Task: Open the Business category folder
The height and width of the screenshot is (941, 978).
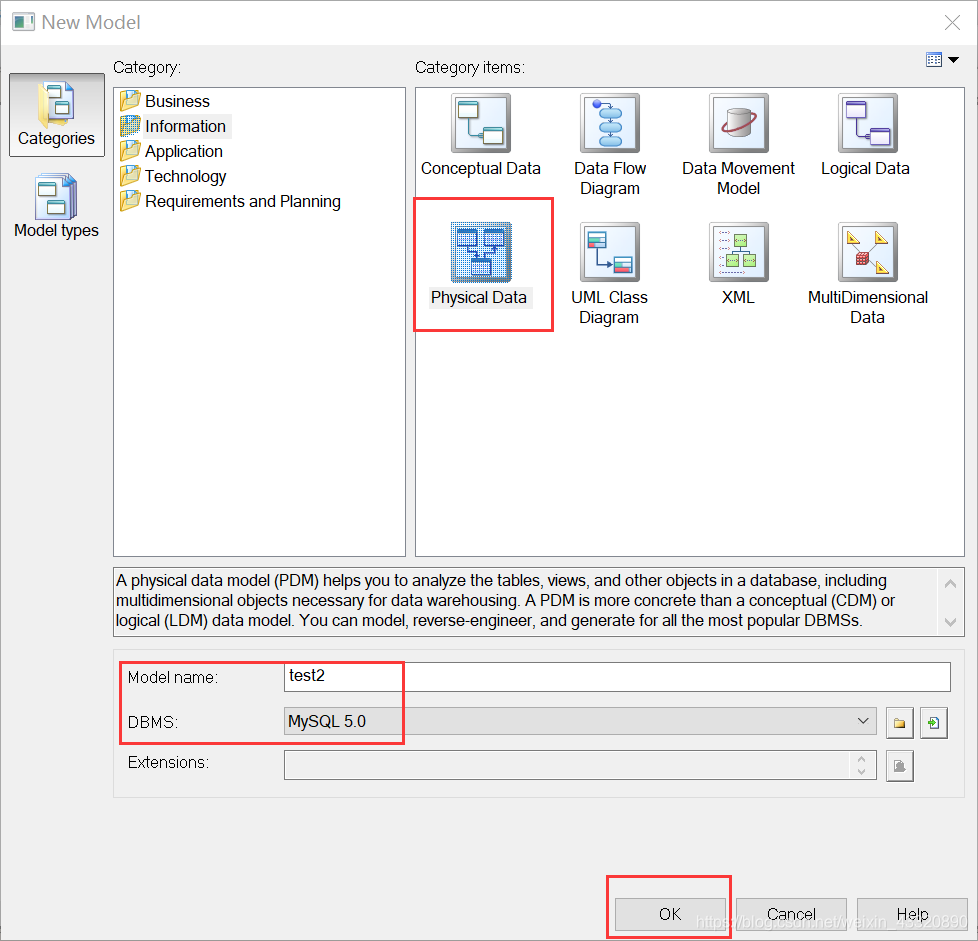Action: pos(165,101)
